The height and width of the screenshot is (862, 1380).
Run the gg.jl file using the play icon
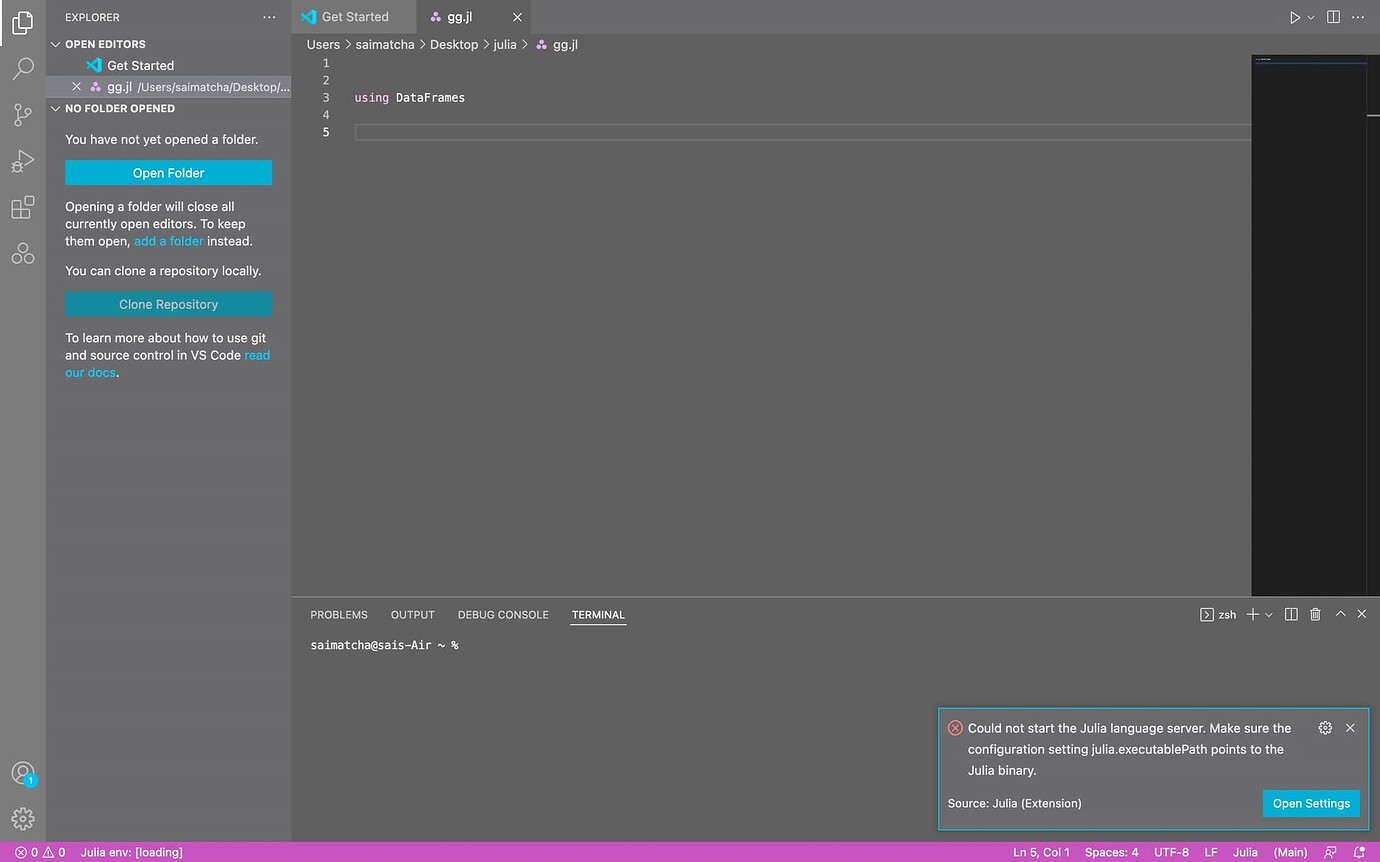tap(1294, 17)
